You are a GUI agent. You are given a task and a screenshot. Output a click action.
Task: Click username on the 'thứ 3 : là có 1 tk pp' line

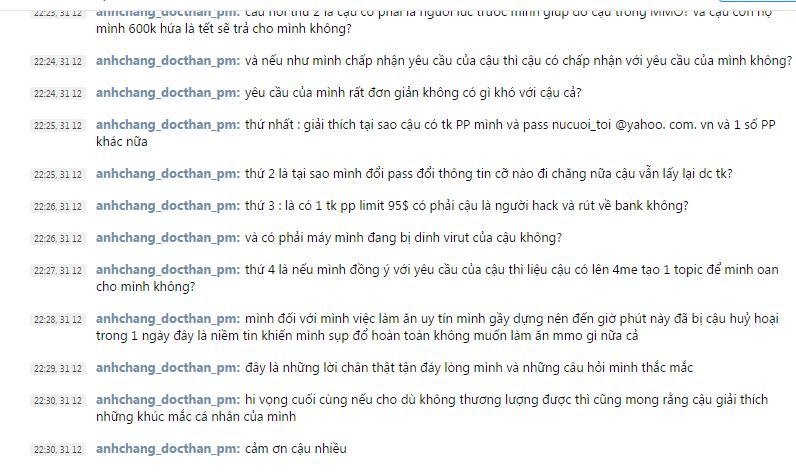(x=168, y=206)
